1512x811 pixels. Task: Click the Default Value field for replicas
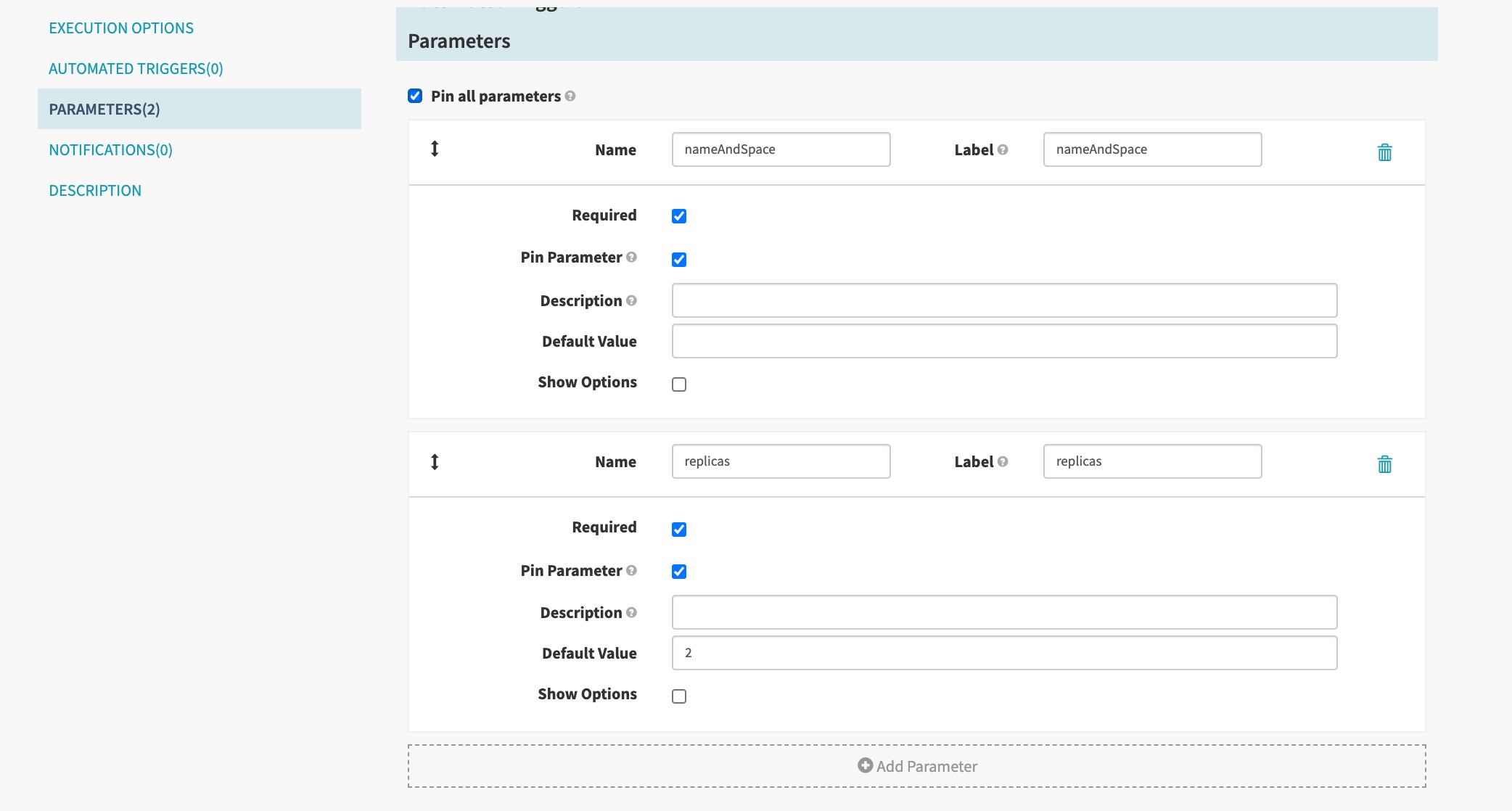coord(1003,653)
